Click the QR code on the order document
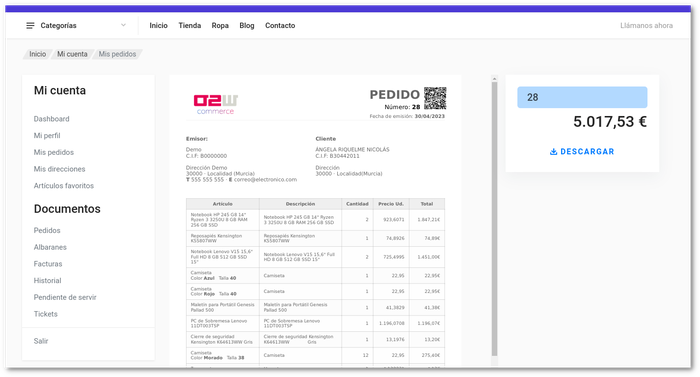 (435, 98)
